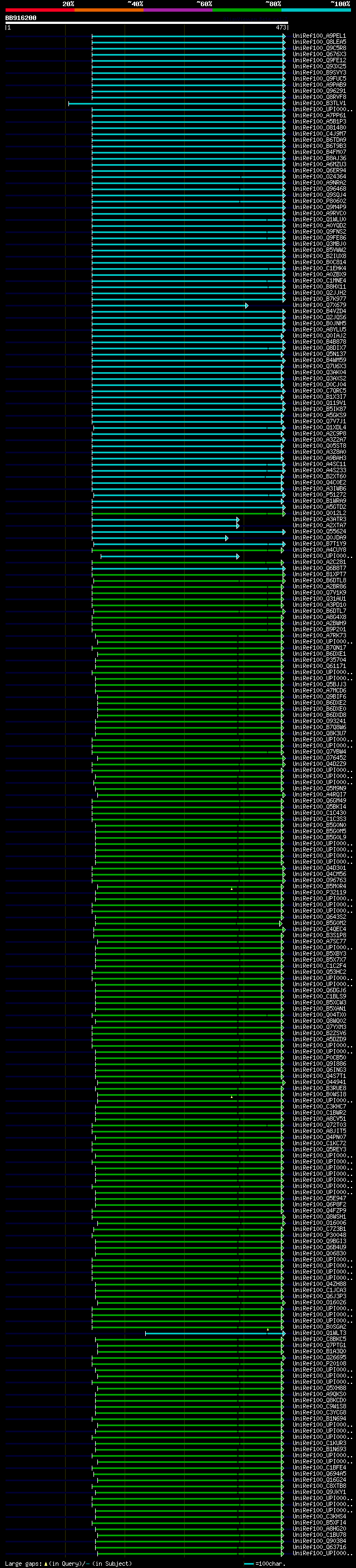Select hit UniRef100_B0SGA2
This screenshot has width=356, height=1568.
pyautogui.click(x=319, y=1327)
